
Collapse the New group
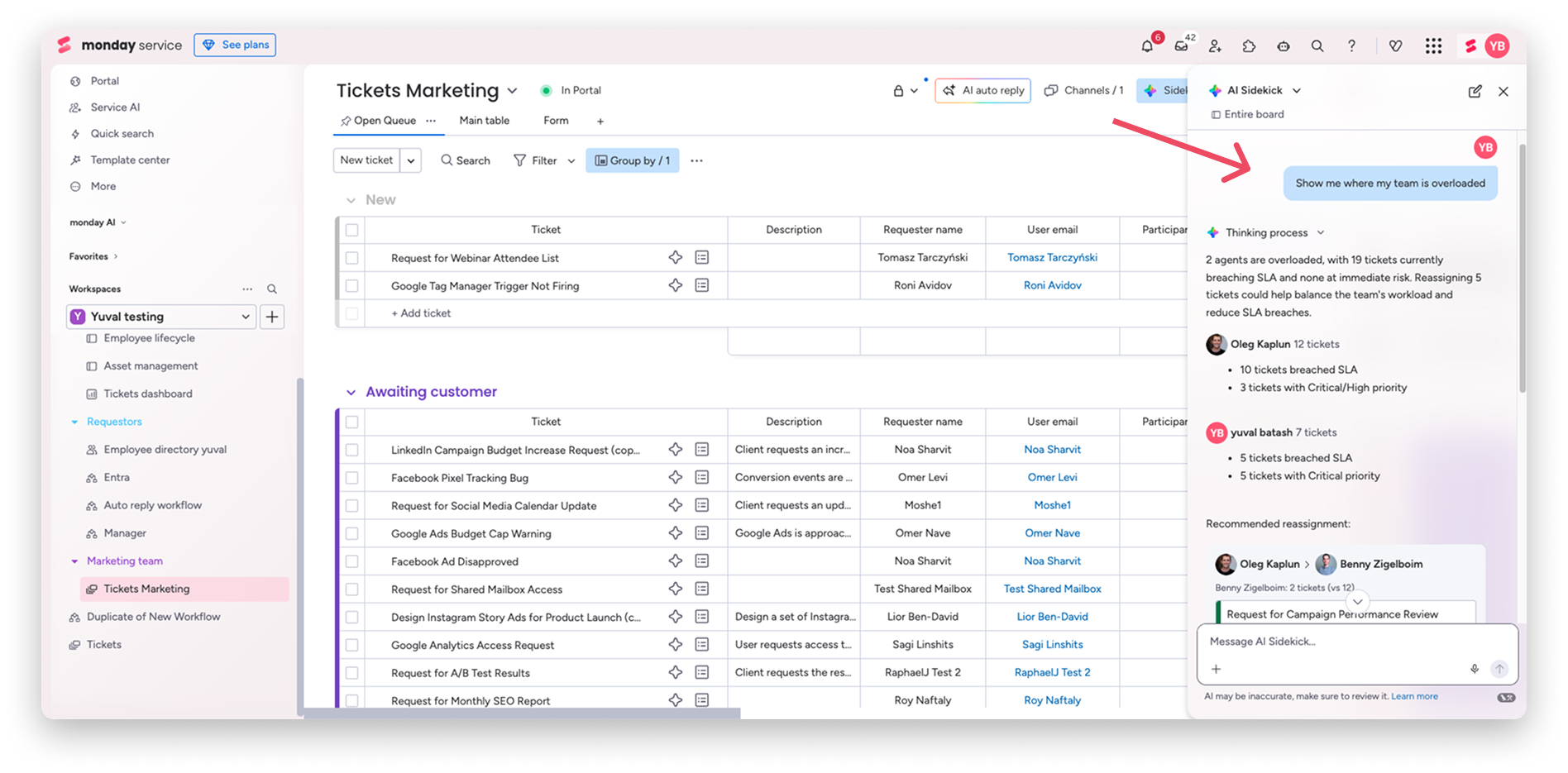[x=351, y=200]
